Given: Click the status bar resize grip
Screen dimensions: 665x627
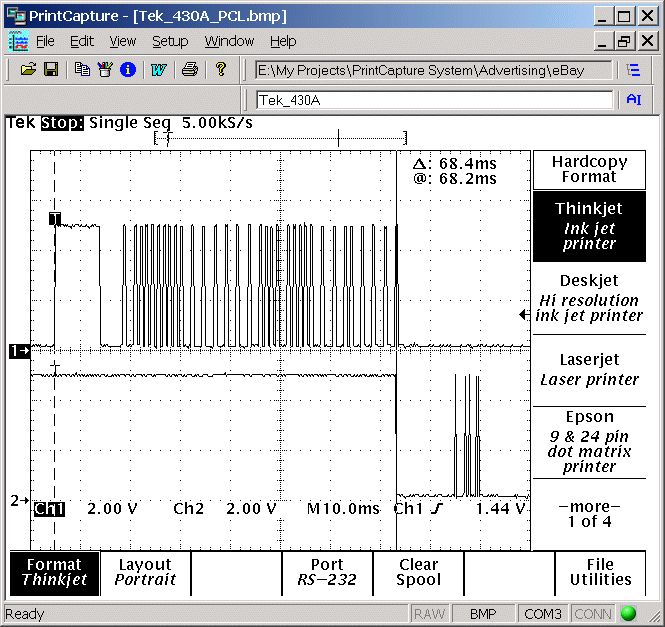Looking at the screenshot, I should coord(654,616).
